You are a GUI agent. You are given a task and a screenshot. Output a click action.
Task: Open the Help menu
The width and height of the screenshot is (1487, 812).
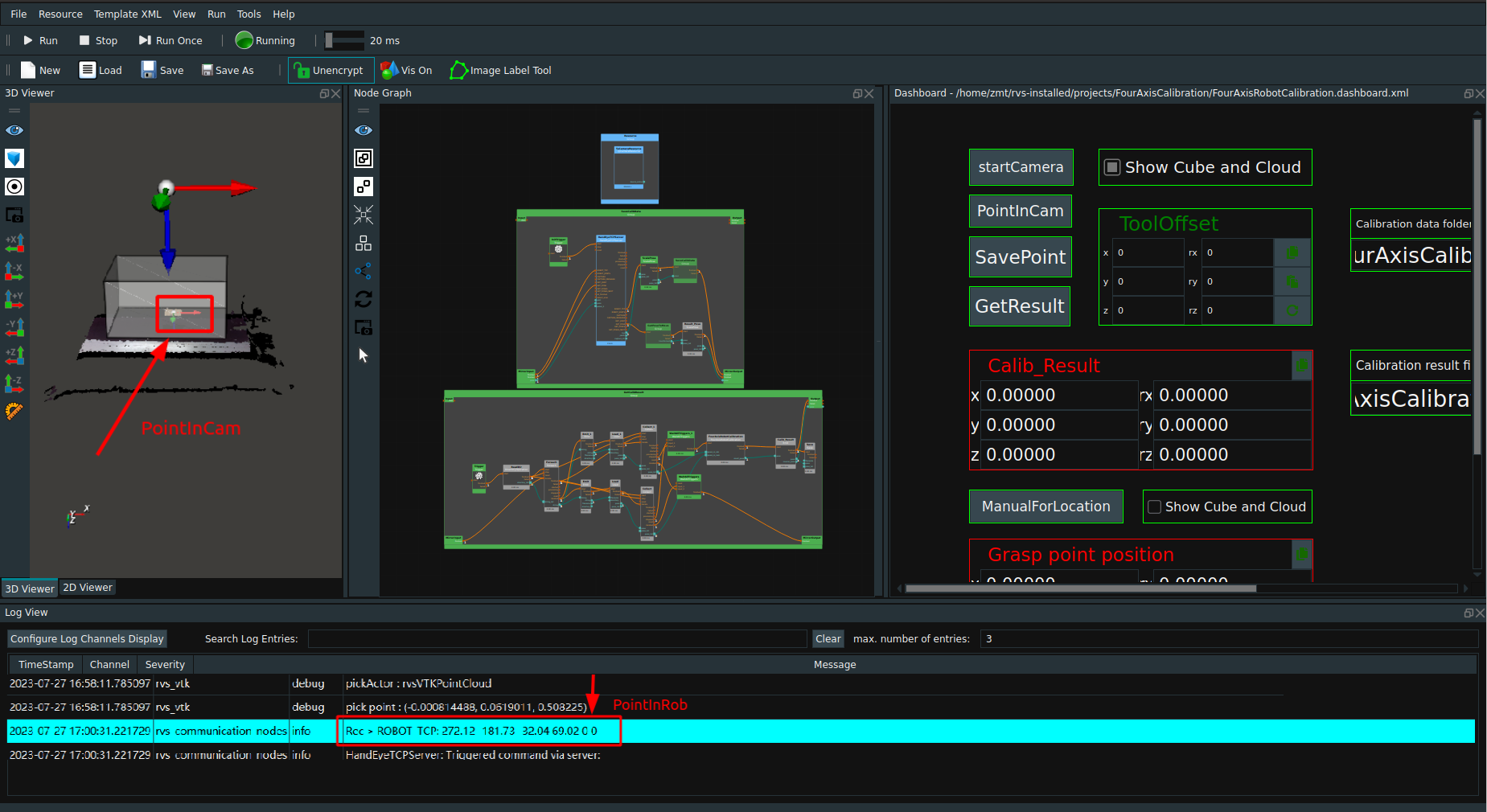[284, 14]
